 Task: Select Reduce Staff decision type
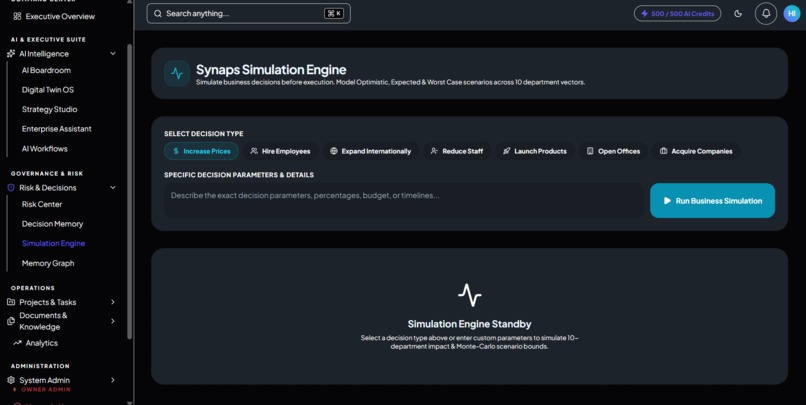(x=456, y=151)
